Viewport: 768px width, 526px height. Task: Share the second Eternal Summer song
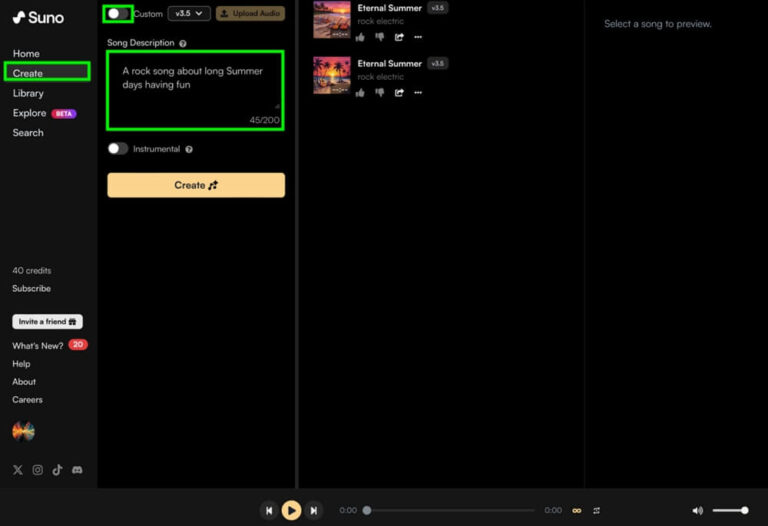(x=399, y=93)
